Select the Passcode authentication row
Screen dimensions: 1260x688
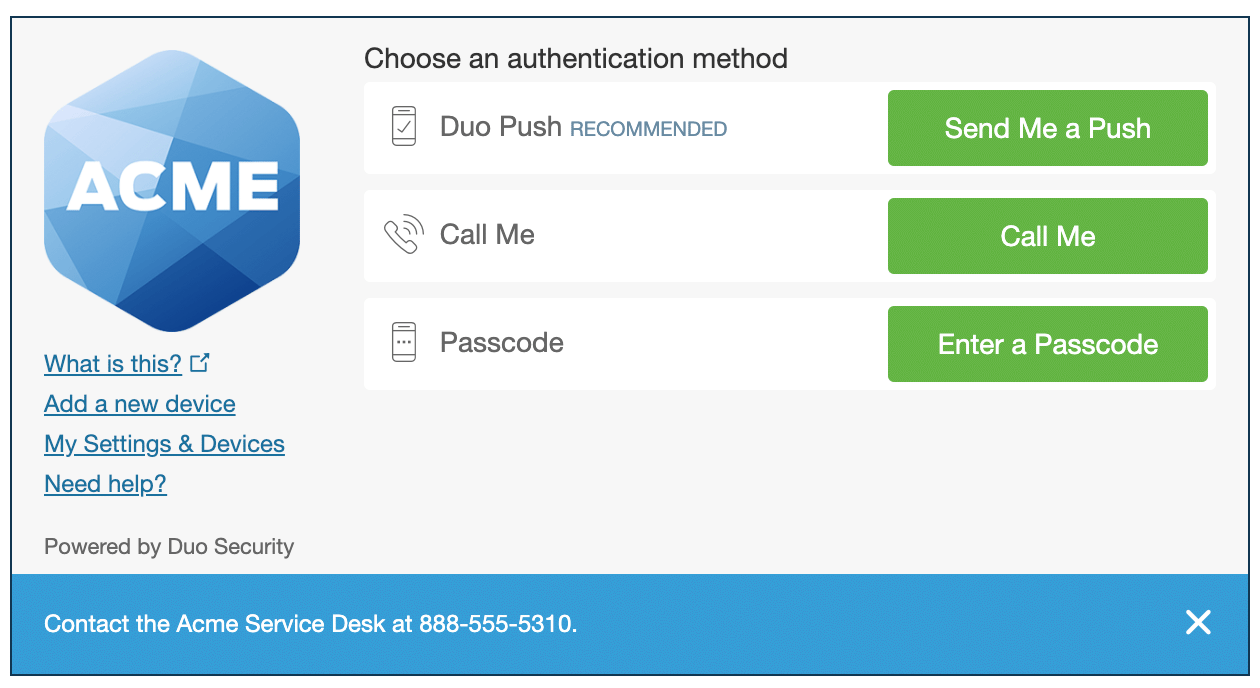coord(620,343)
